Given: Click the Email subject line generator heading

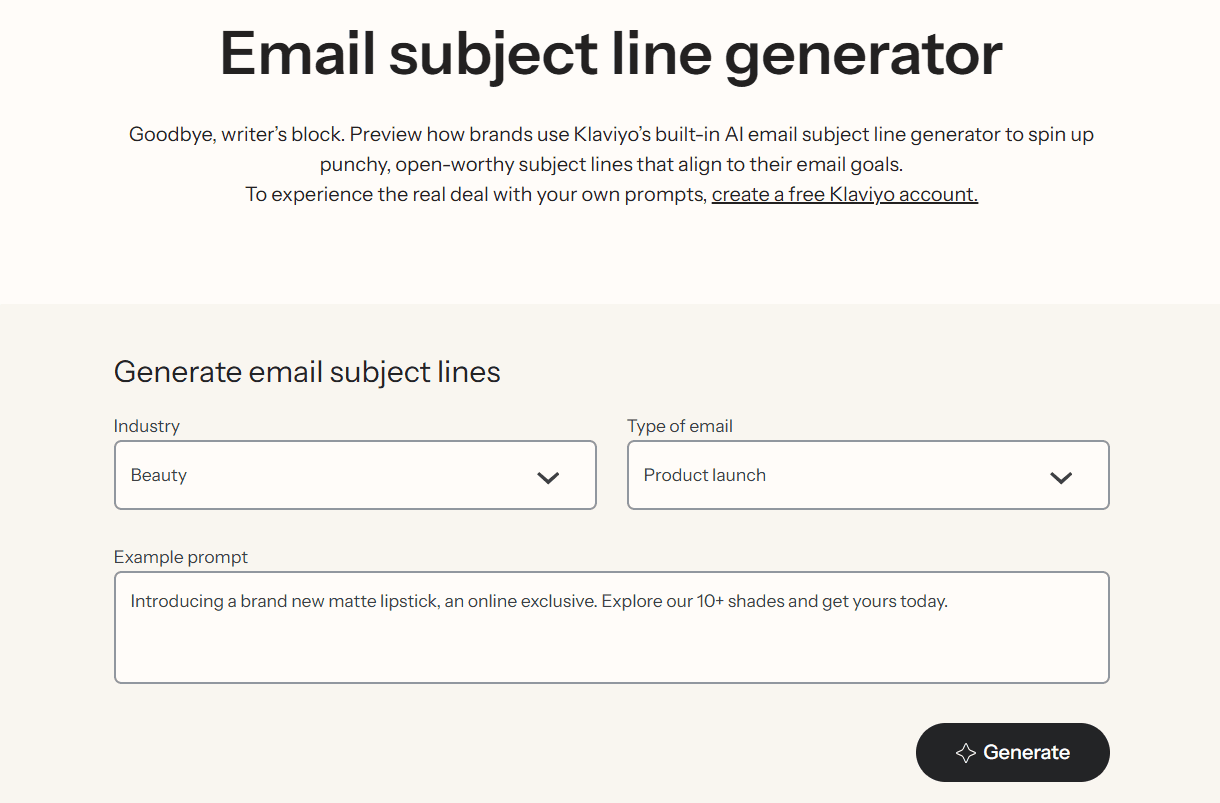Looking at the screenshot, I should click(610, 54).
